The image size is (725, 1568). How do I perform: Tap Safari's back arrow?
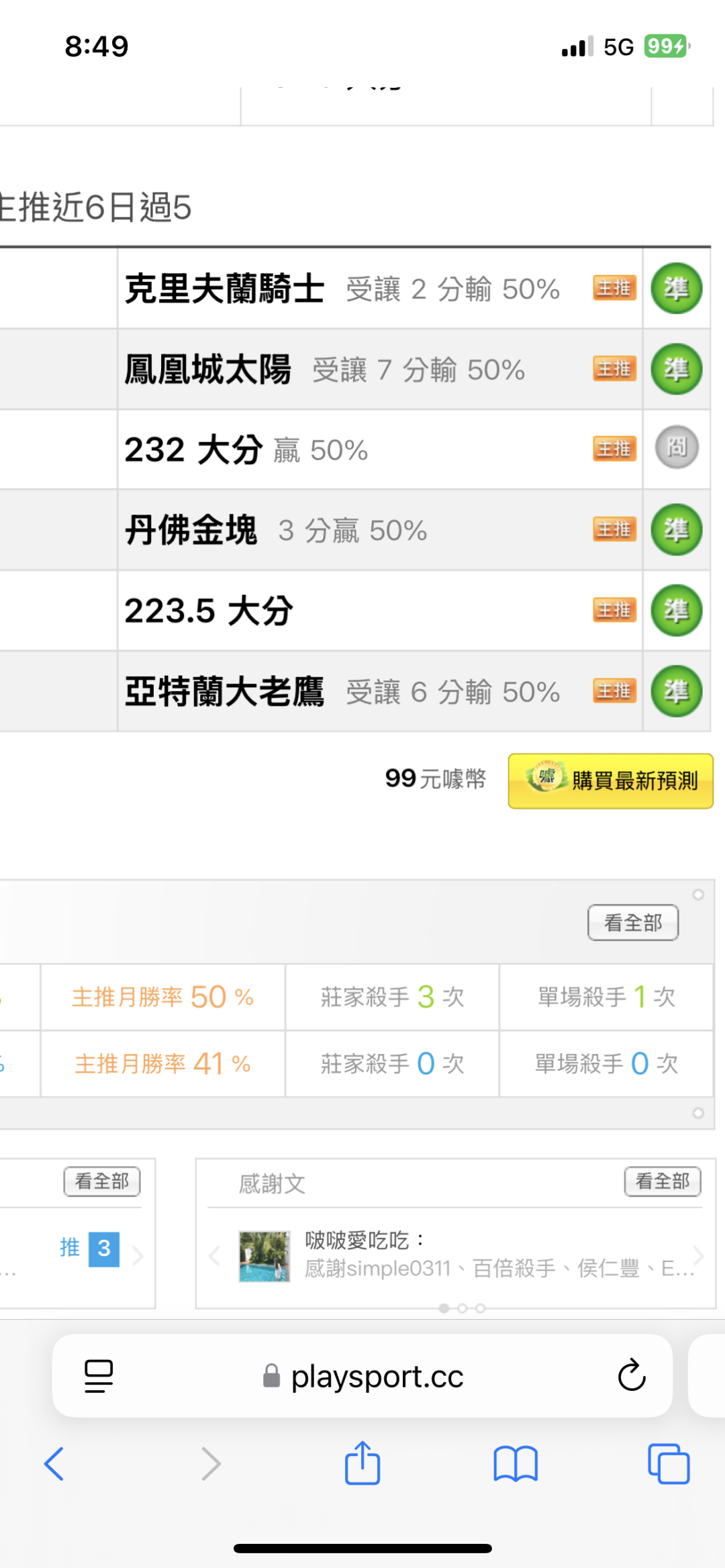(54, 1463)
